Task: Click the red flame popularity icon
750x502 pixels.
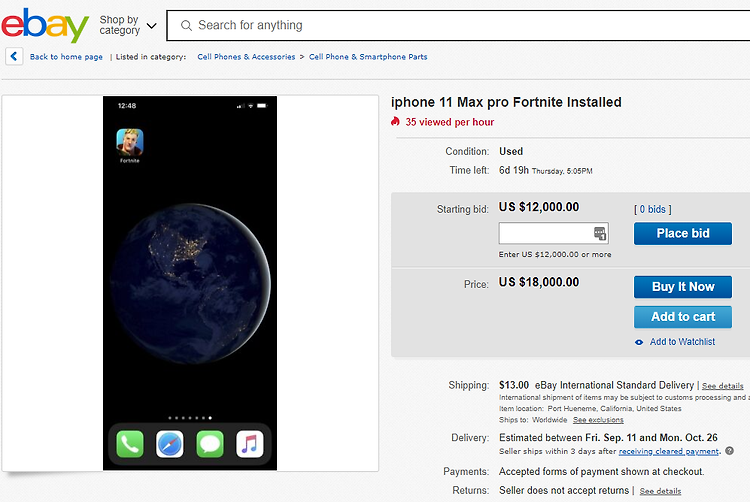Action: click(x=395, y=121)
